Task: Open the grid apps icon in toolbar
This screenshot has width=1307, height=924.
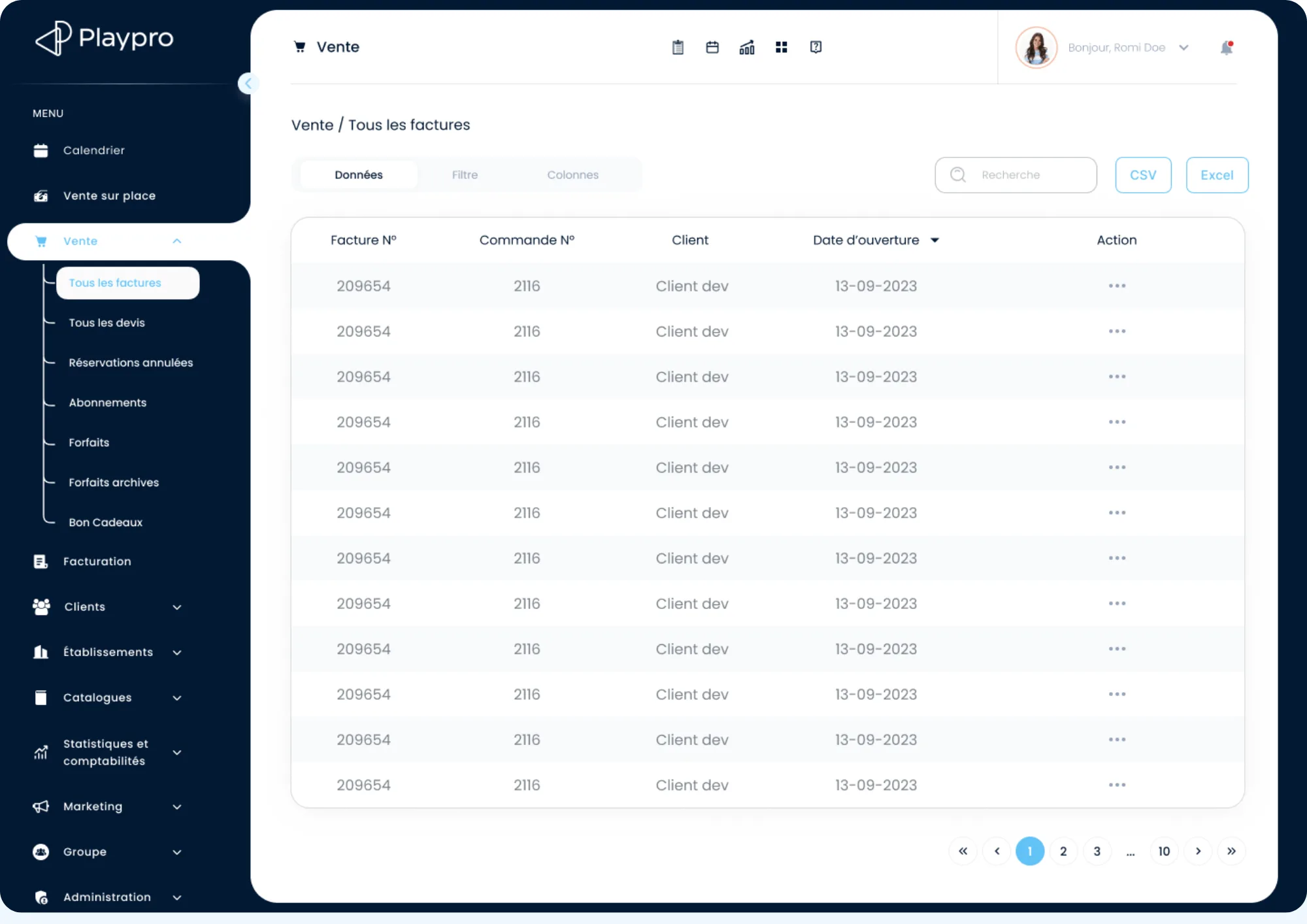Action: tap(781, 47)
